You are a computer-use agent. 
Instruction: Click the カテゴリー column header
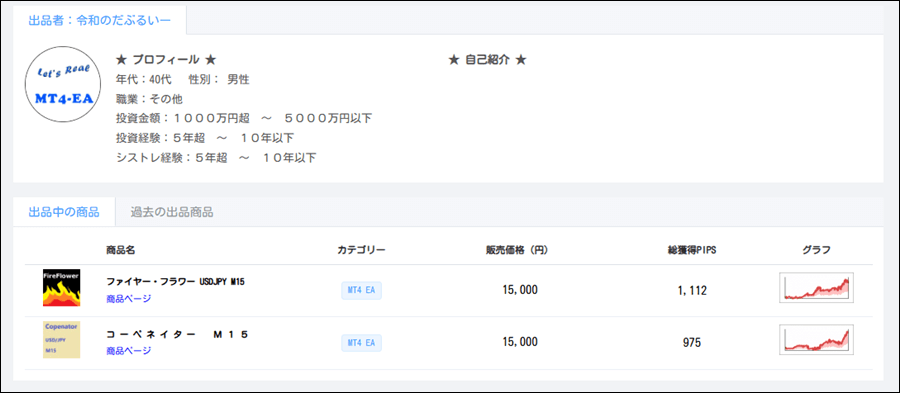click(x=361, y=250)
